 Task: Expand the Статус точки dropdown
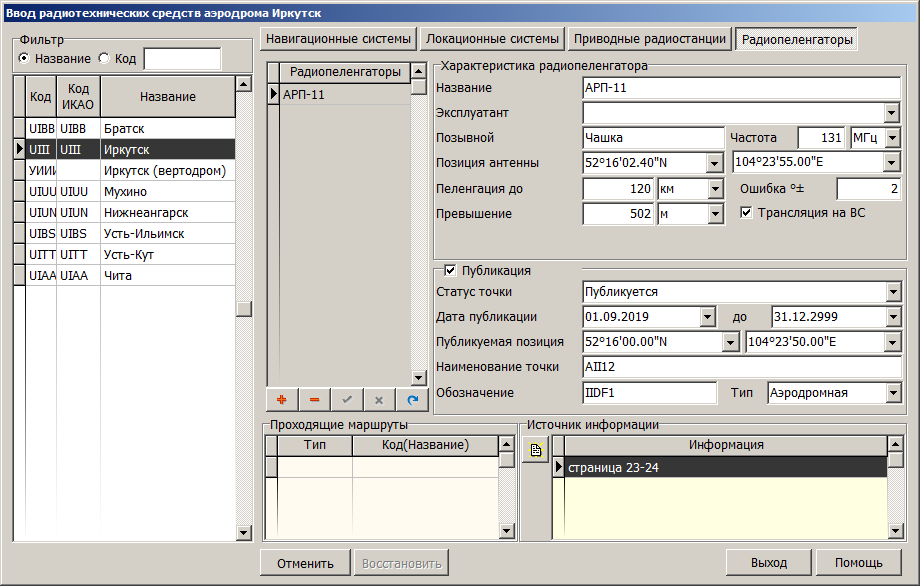tap(892, 292)
